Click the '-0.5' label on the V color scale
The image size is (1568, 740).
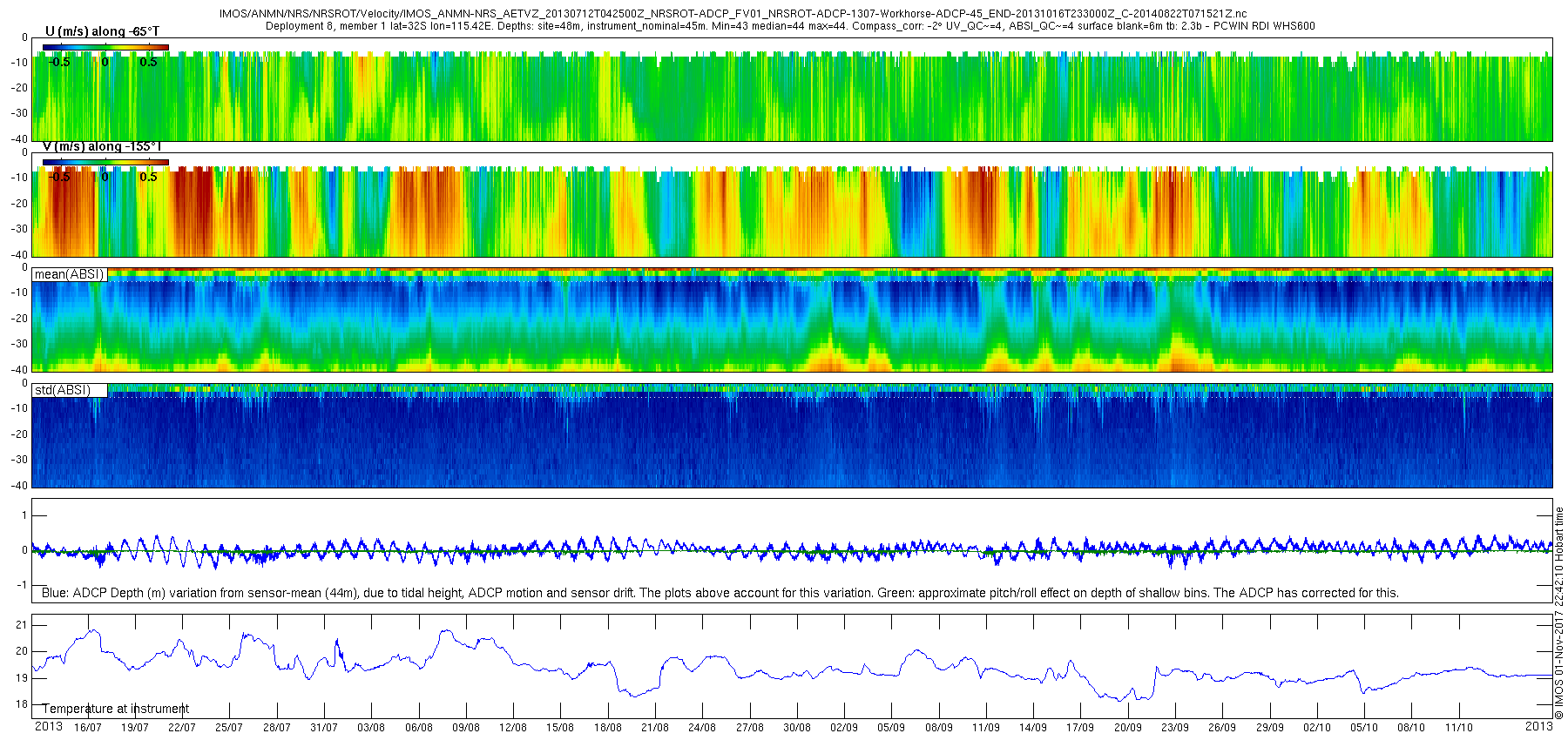(58, 177)
